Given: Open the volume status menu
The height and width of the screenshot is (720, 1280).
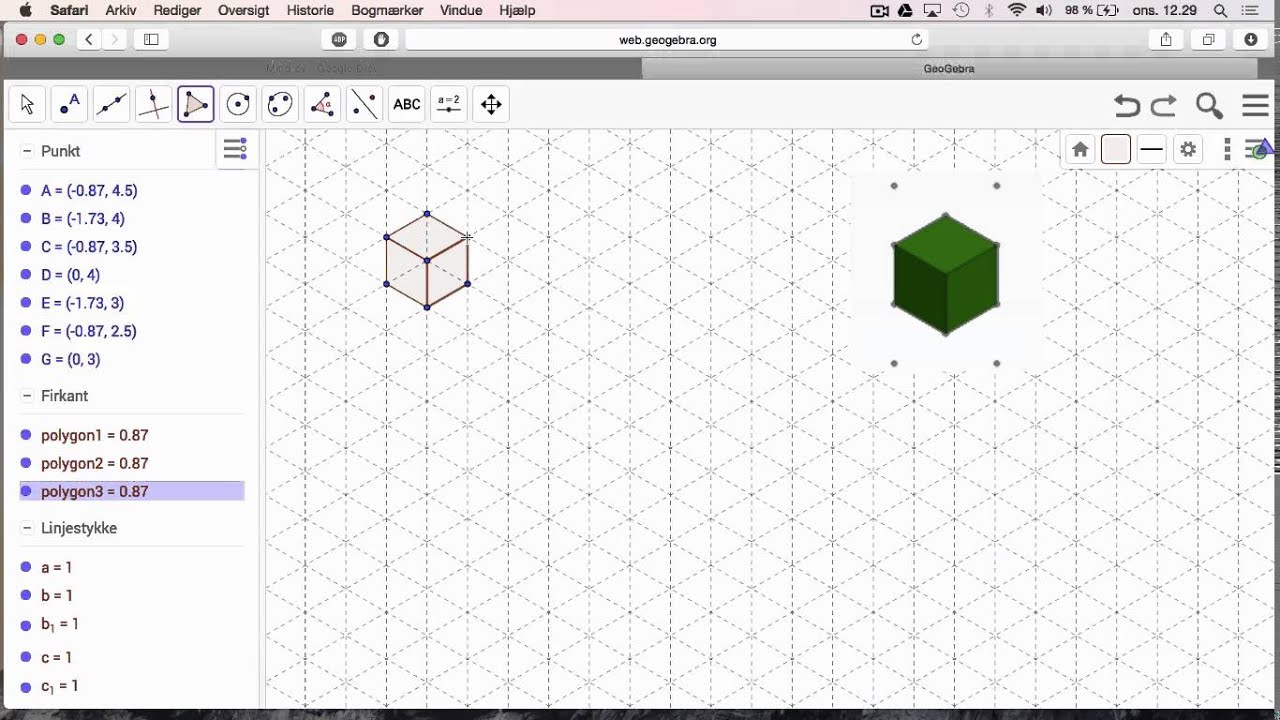Looking at the screenshot, I should pyautogui.click(x=1044, y=10).
